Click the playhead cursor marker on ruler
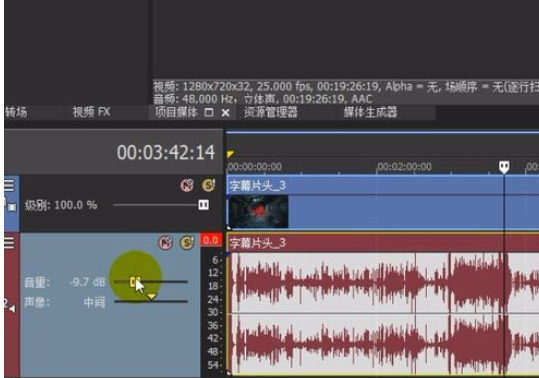Viewport: 539px width, 378px height. pyautogui.click(x=504, y=167)
